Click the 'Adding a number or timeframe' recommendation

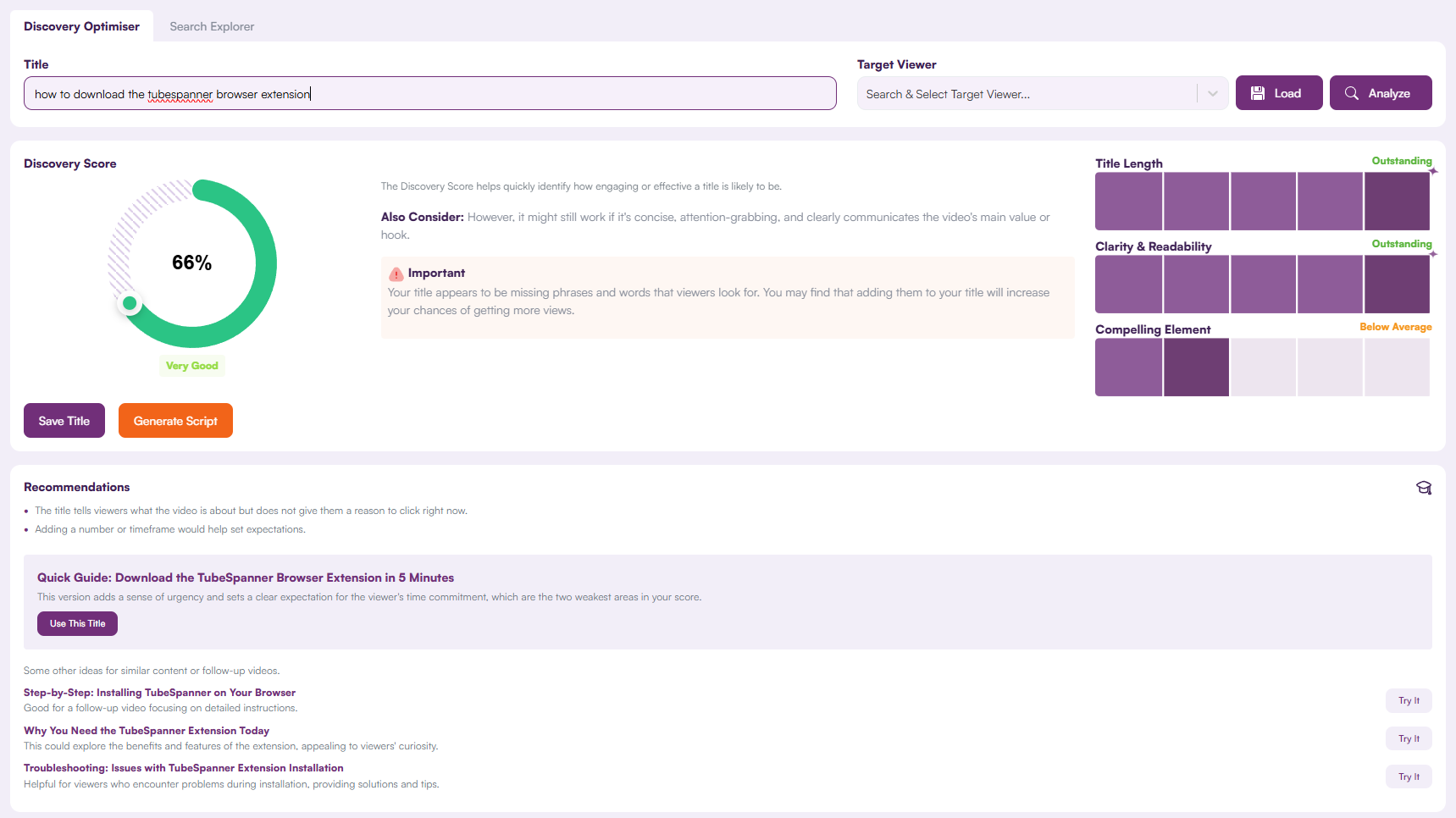coord(170,529)
